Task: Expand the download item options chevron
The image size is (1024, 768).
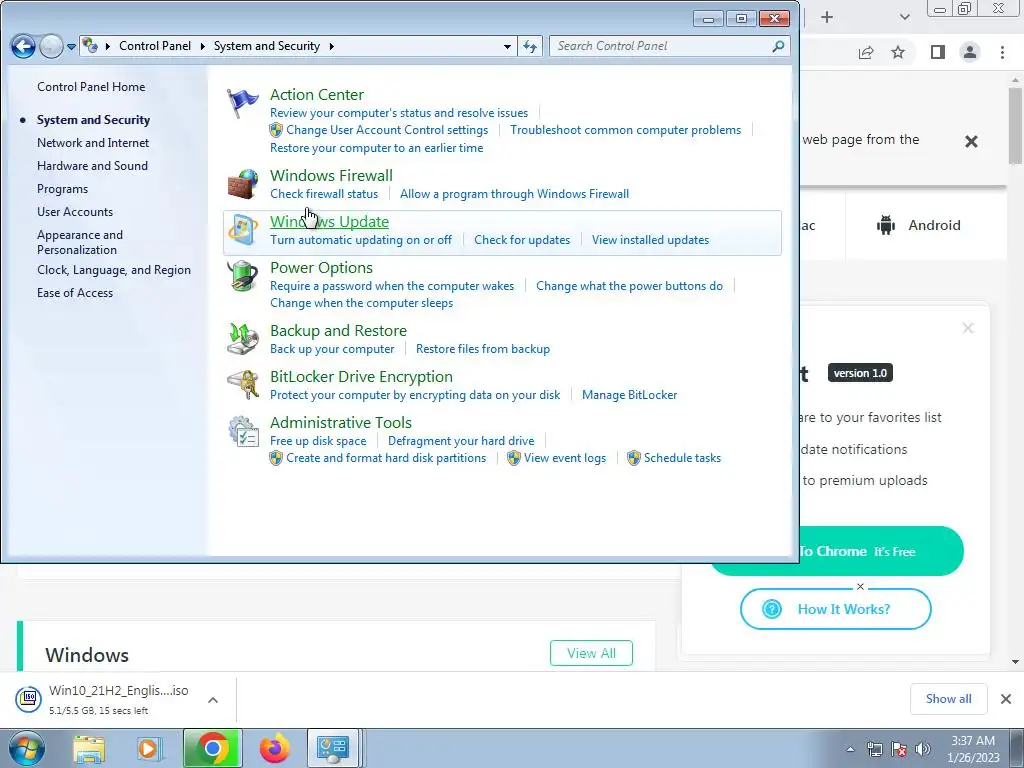Action: click(213, 700)
